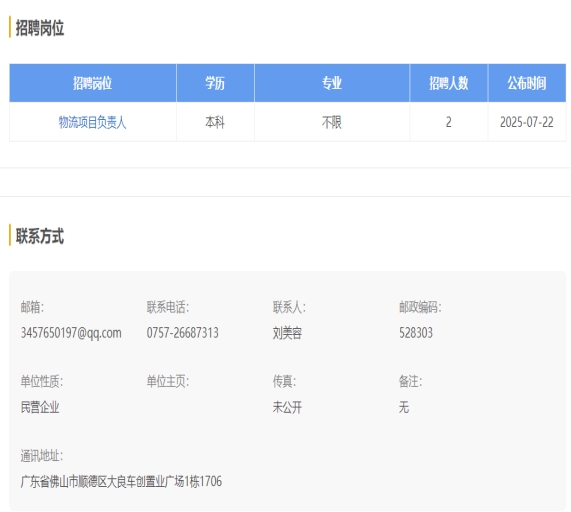Image resolution: width=571 pixels, height=512 pixels.
Task: Click the 未公开 fax value
Action: click(x=287, y=407)
